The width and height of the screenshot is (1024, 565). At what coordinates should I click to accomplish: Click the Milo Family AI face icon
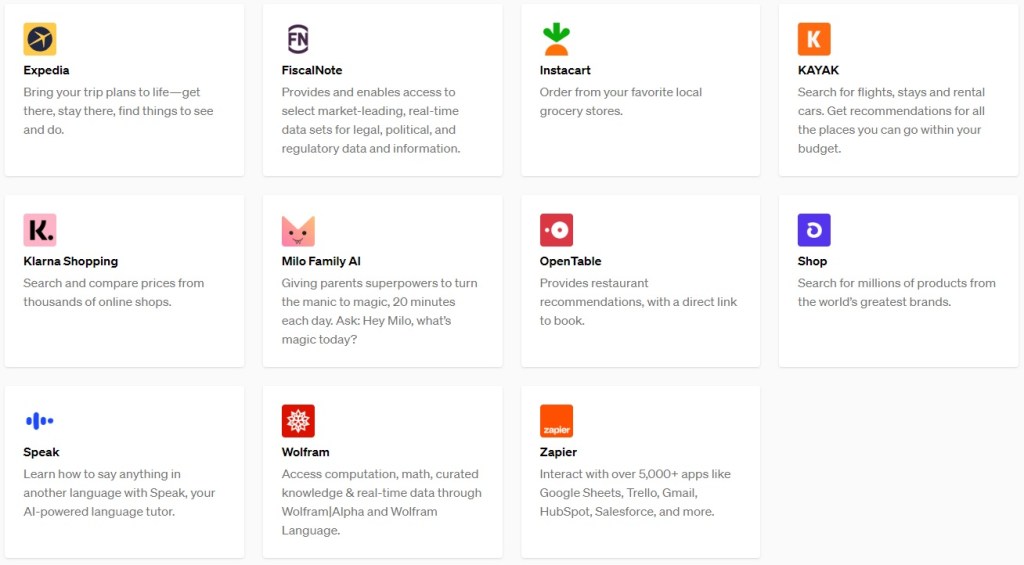298,230
